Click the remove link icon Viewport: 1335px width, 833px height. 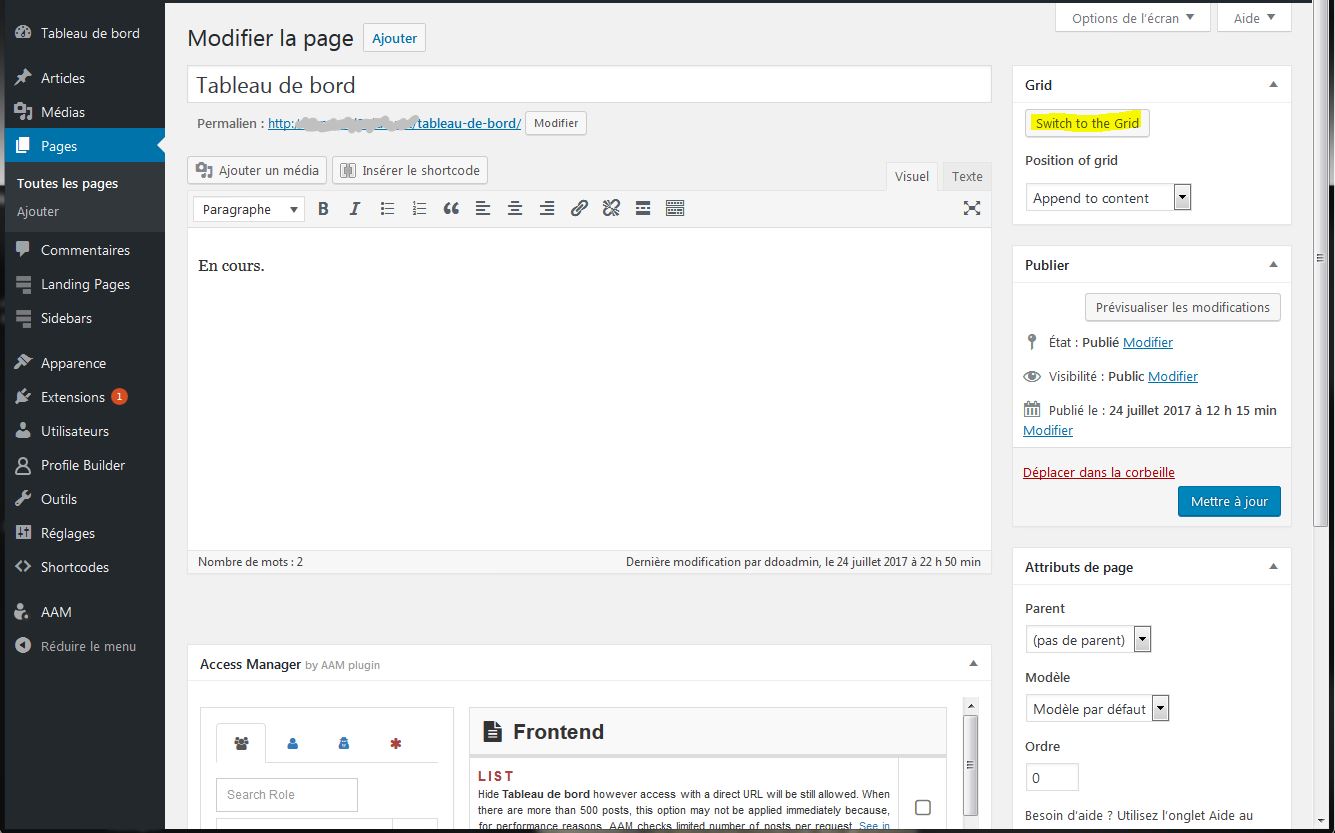tap(611, 209)
